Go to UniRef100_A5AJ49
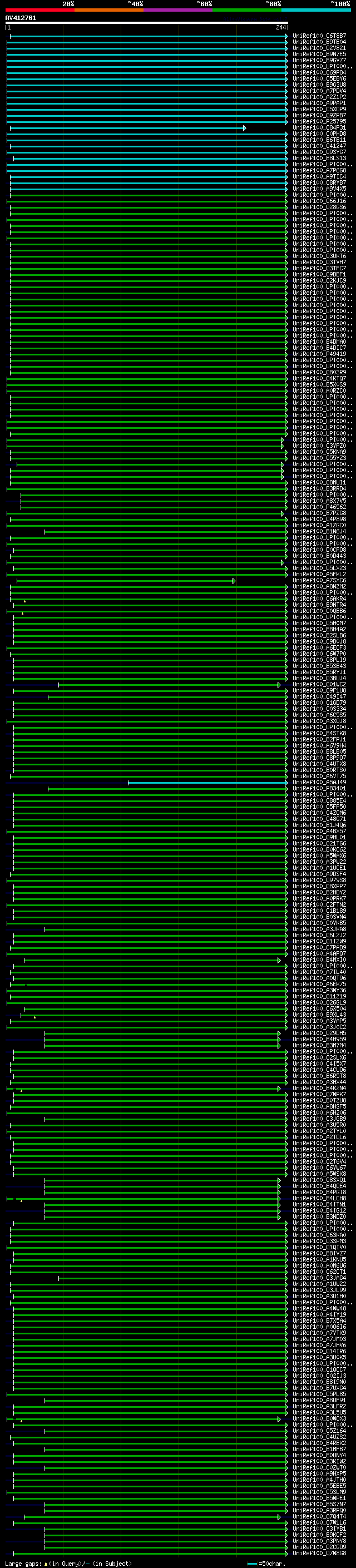This screenshot has height=1568, width=356. coord(319,782)
